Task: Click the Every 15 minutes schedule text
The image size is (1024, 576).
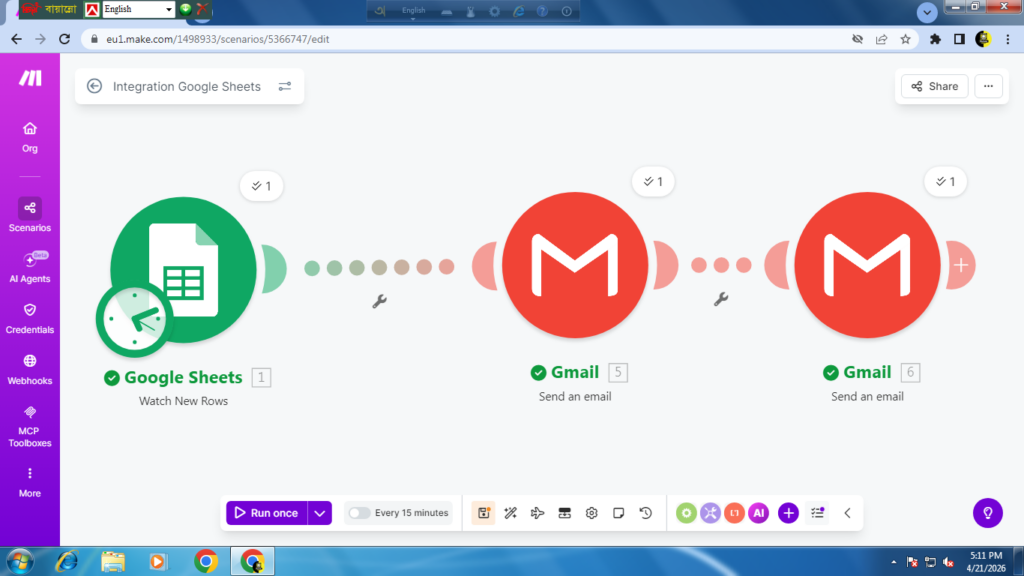Action: 411,513
